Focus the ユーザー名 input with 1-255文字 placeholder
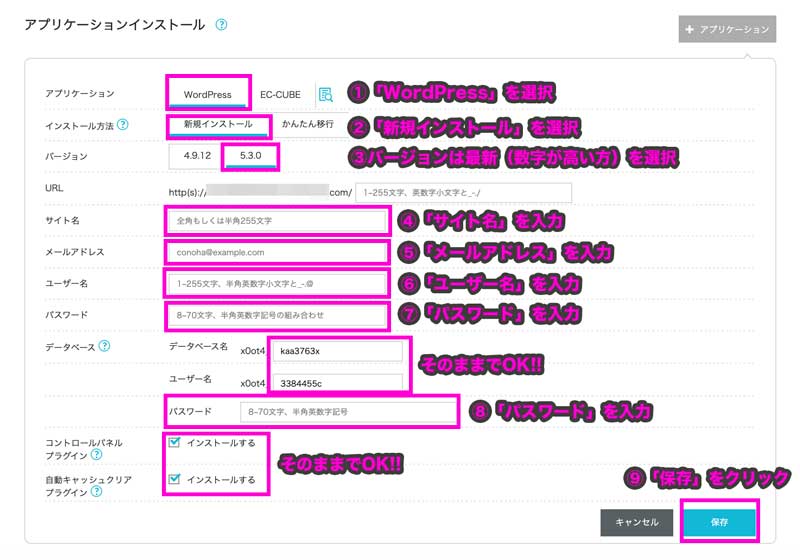800x560 pixels. click(277, 284)
